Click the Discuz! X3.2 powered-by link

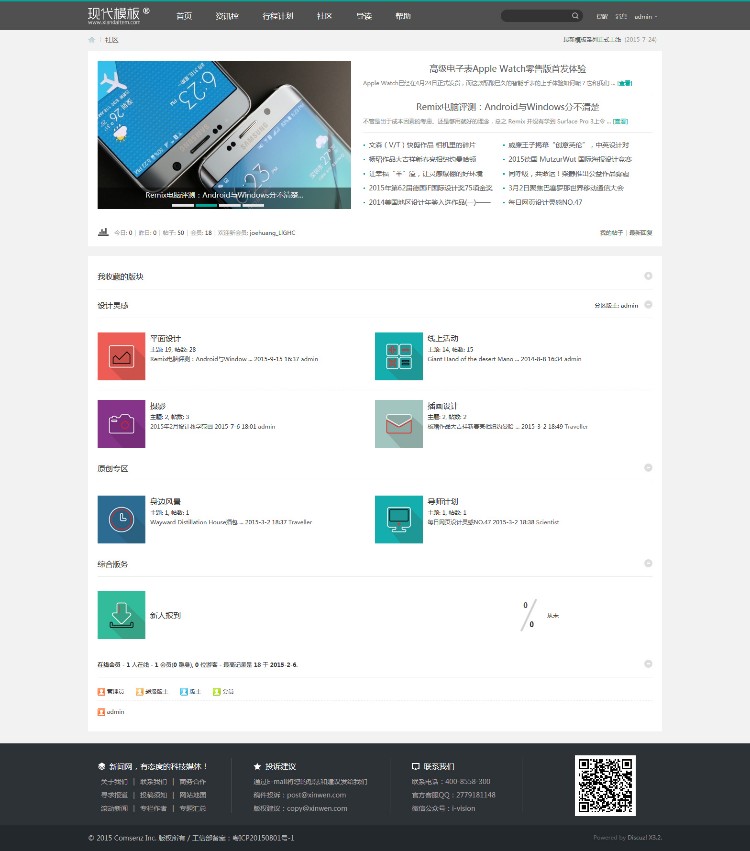644,837
